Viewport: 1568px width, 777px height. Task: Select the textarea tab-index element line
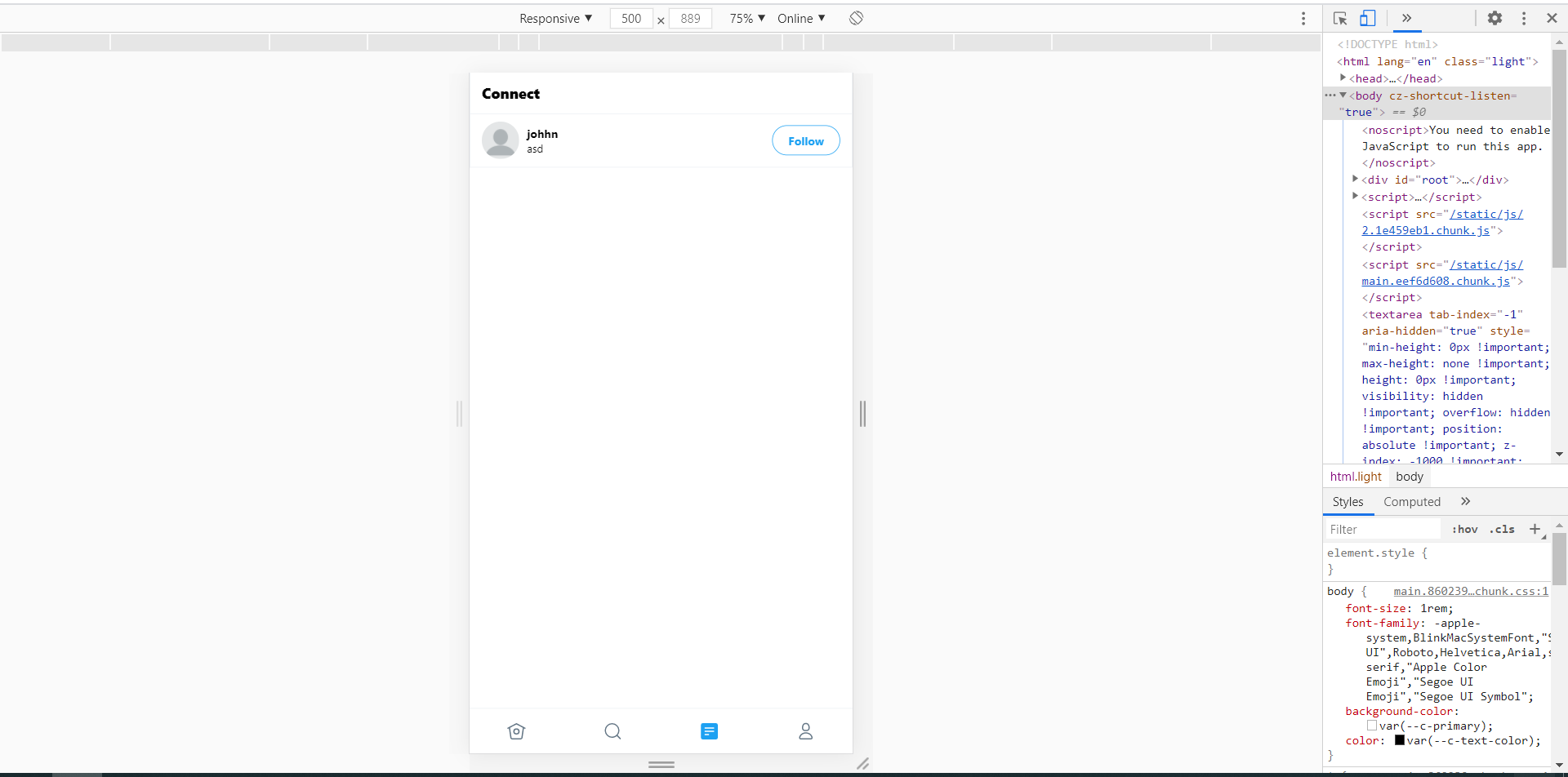(x=1442, y=314)
